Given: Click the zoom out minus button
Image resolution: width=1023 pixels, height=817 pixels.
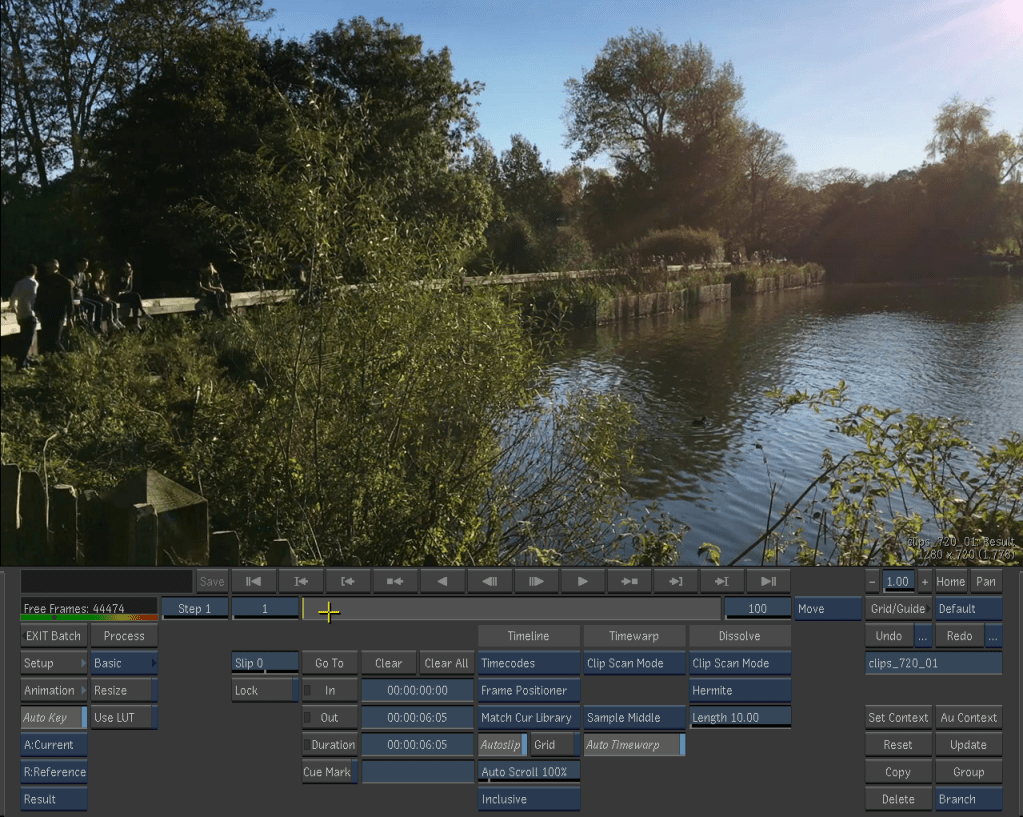Looking at the screenshot, I should pos(873,581).
